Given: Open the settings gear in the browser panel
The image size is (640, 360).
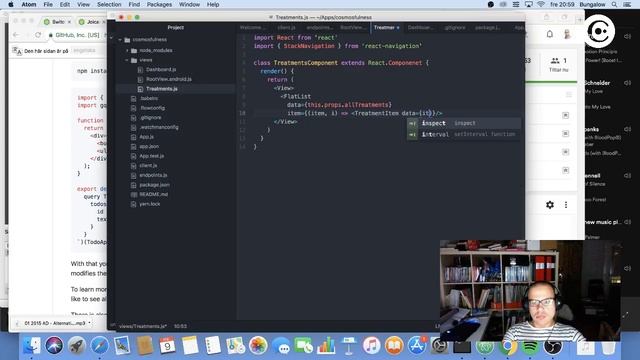Looking at the screenshot, I should pyautogui.click(x=550, y=205).
